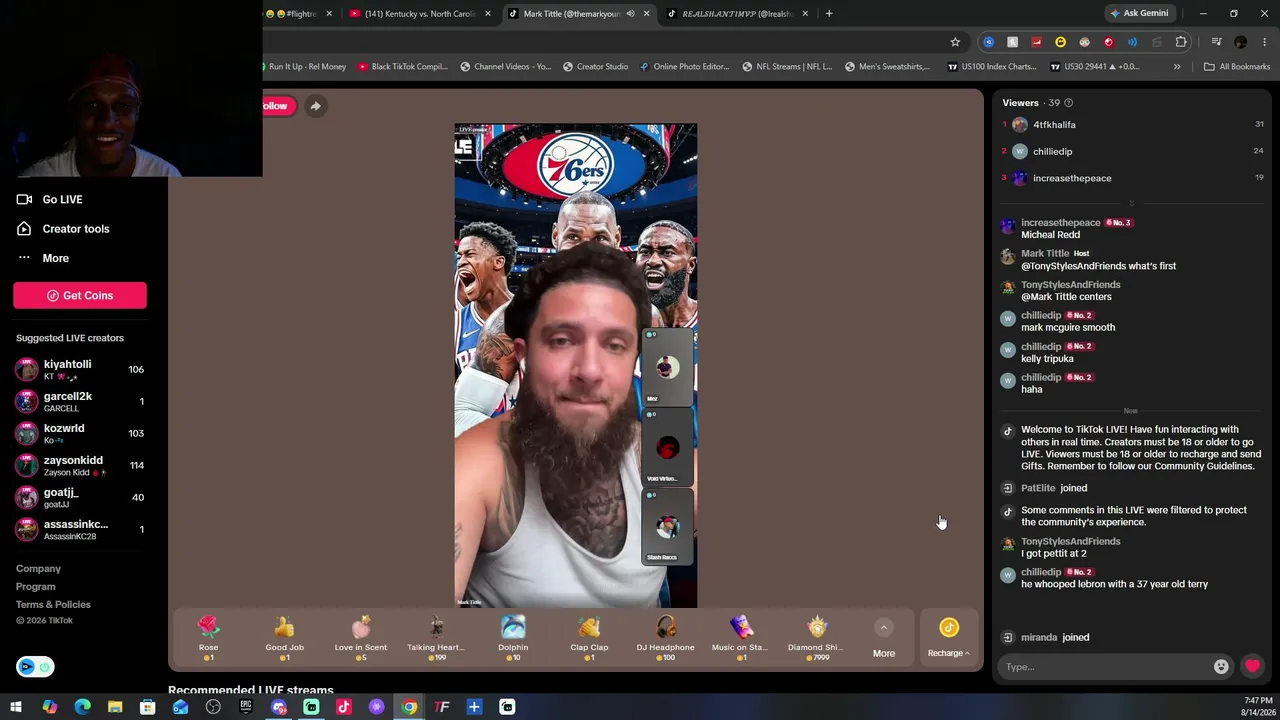Send a Rose gift
This screenshot has width=1280, height=720.
click(x=208, y=637)
